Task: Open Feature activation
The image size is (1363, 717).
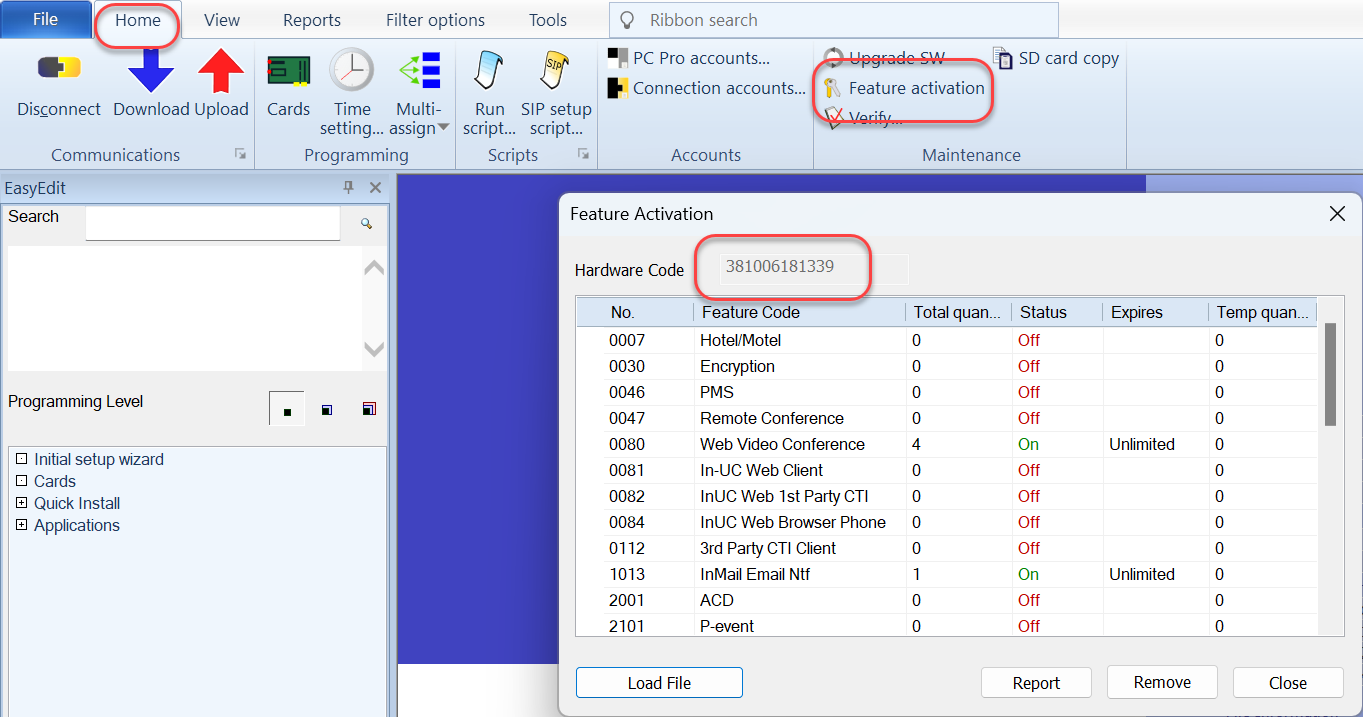Action: click(904, 88)
